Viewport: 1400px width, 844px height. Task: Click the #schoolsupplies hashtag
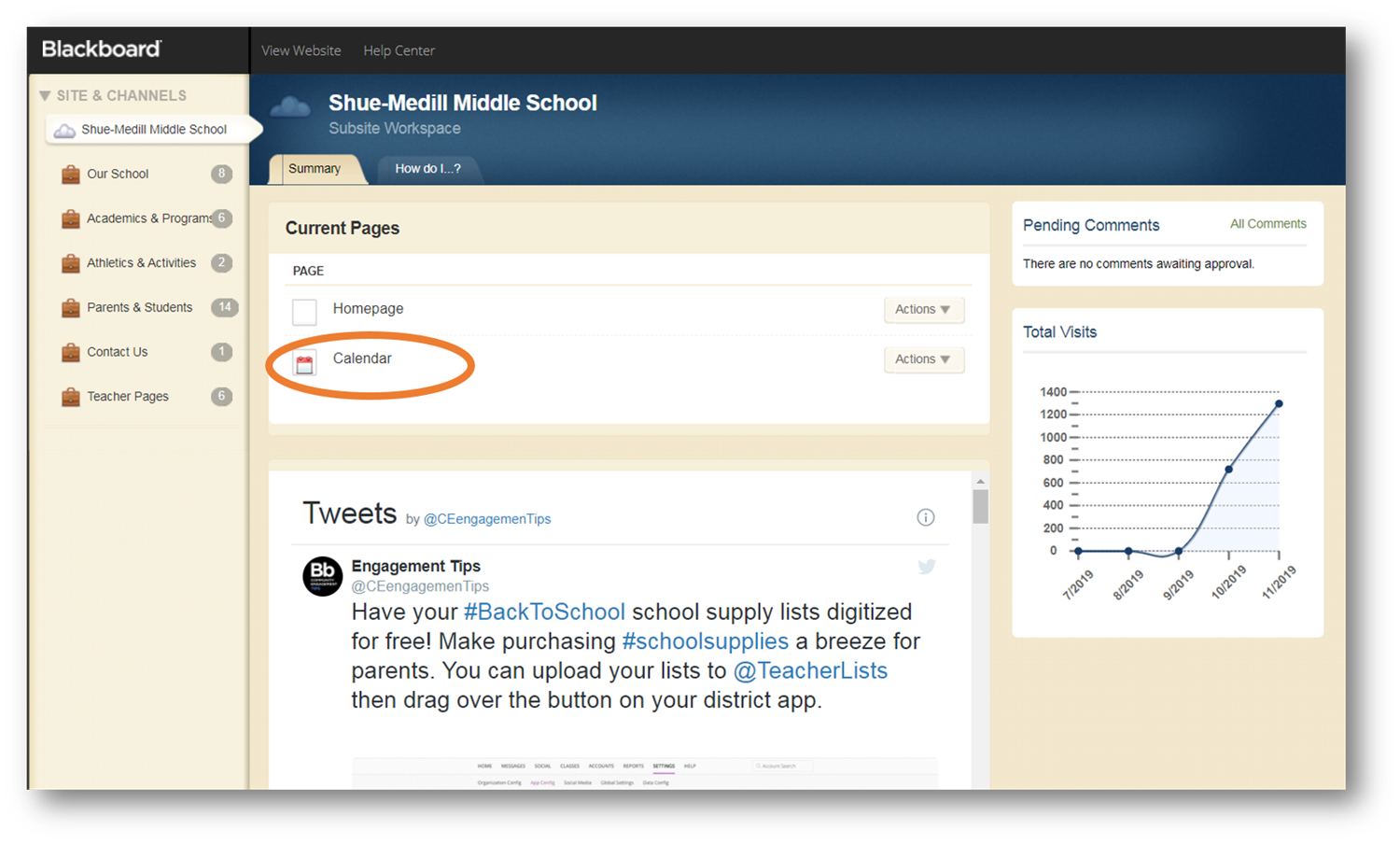705,641
